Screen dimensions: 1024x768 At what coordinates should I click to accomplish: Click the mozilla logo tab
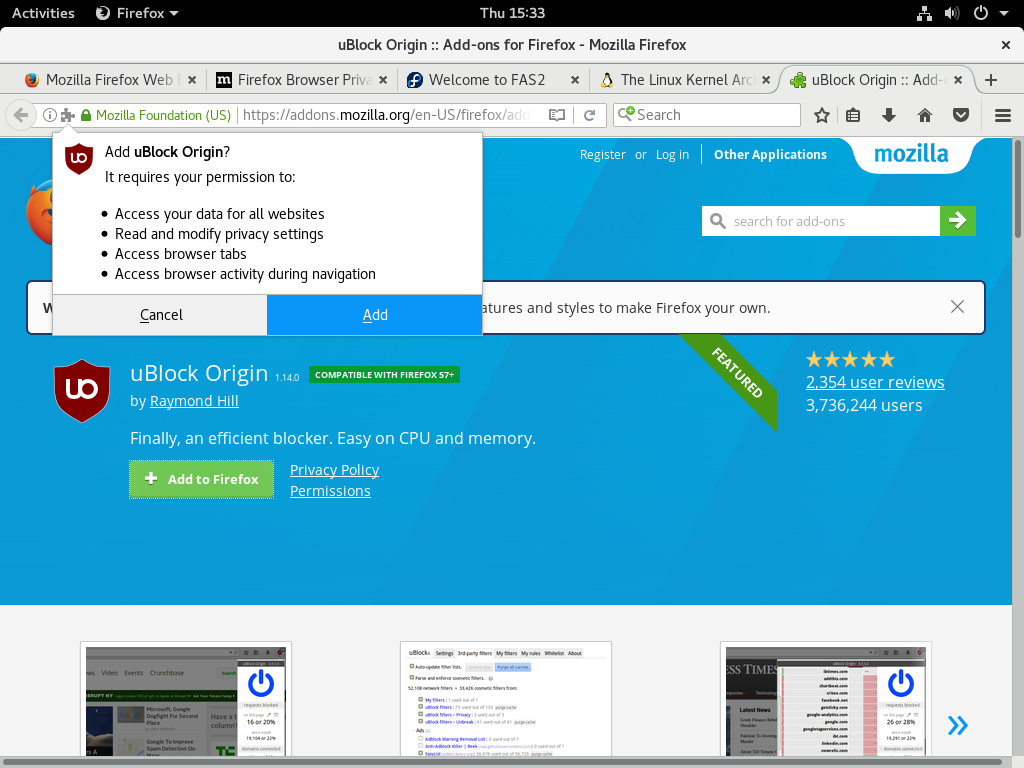coord(911,154)
